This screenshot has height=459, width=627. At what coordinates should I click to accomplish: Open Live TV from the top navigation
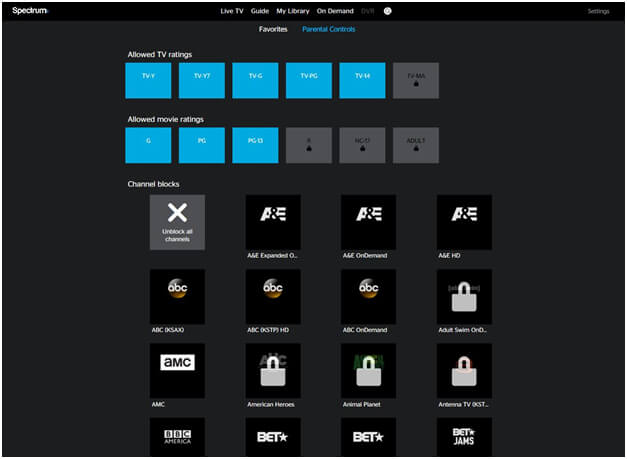pyautogui.click(x=232, y=11)
